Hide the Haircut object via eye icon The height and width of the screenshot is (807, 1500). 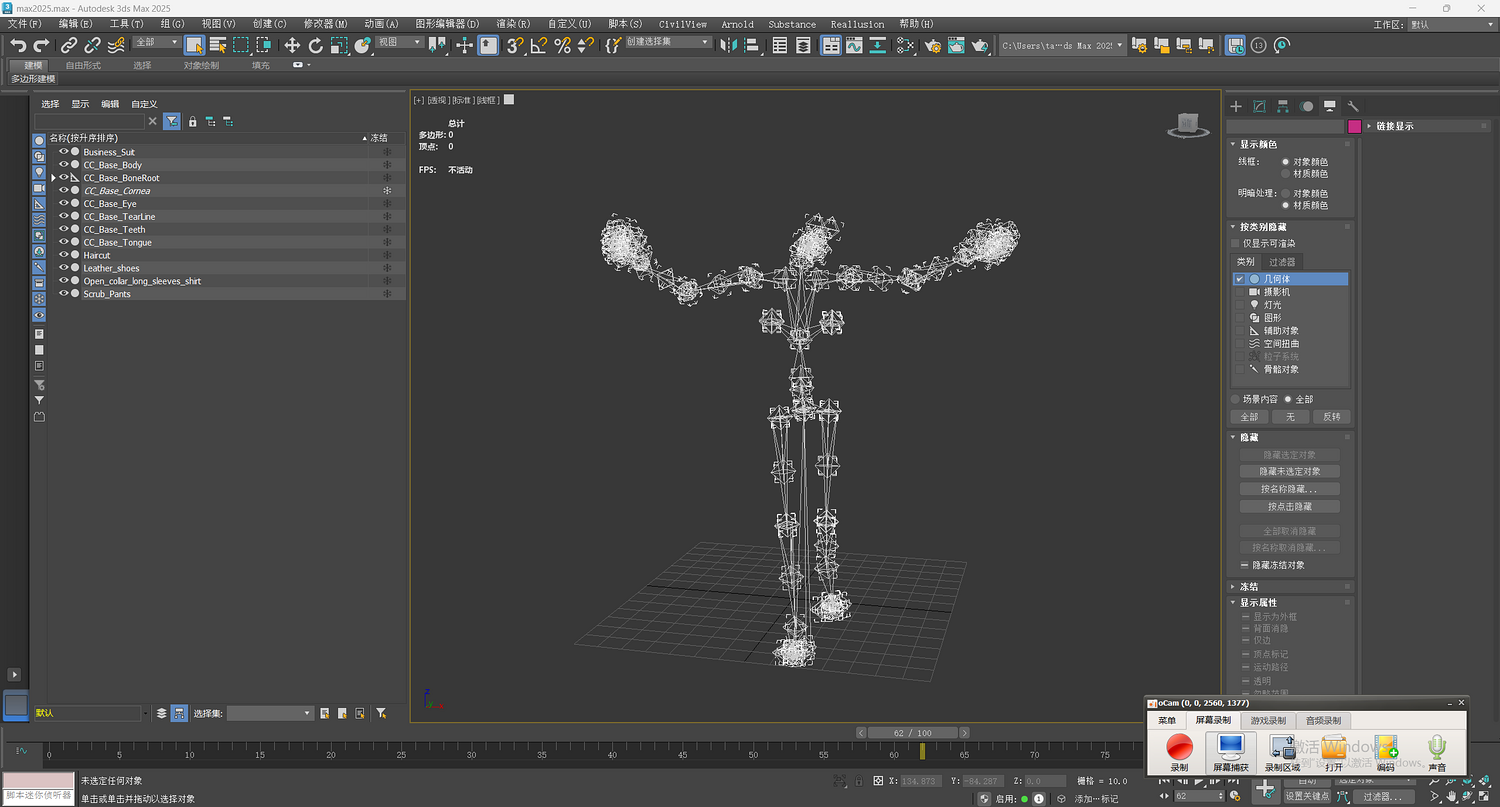[64, 255]
